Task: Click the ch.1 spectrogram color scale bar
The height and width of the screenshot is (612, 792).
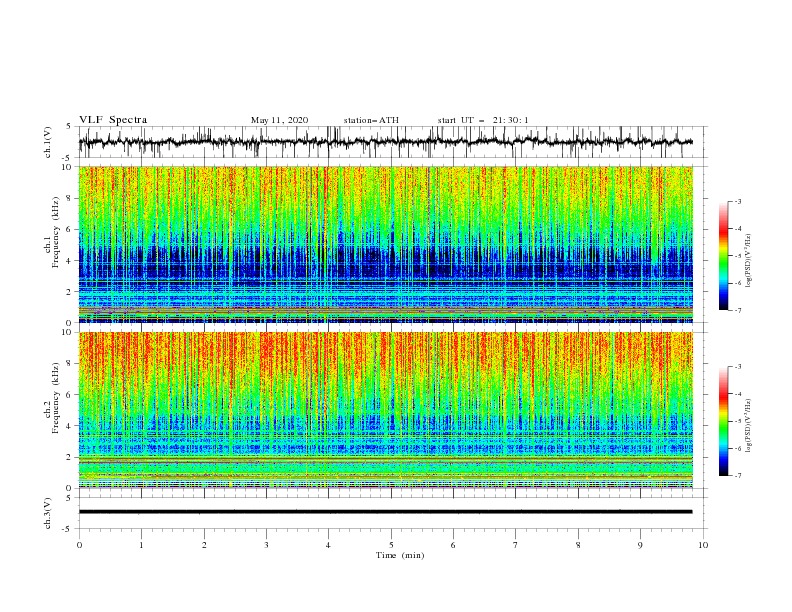Action: (x=723, y=256)
